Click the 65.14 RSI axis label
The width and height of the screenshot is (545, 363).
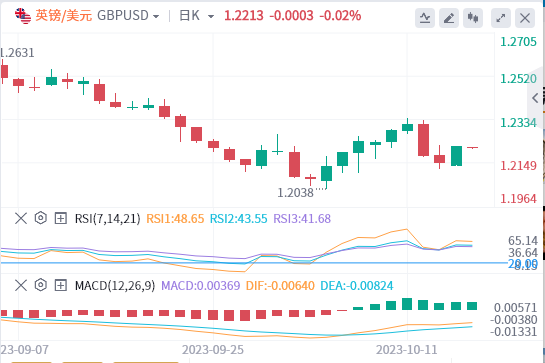(x=523, y=241)
